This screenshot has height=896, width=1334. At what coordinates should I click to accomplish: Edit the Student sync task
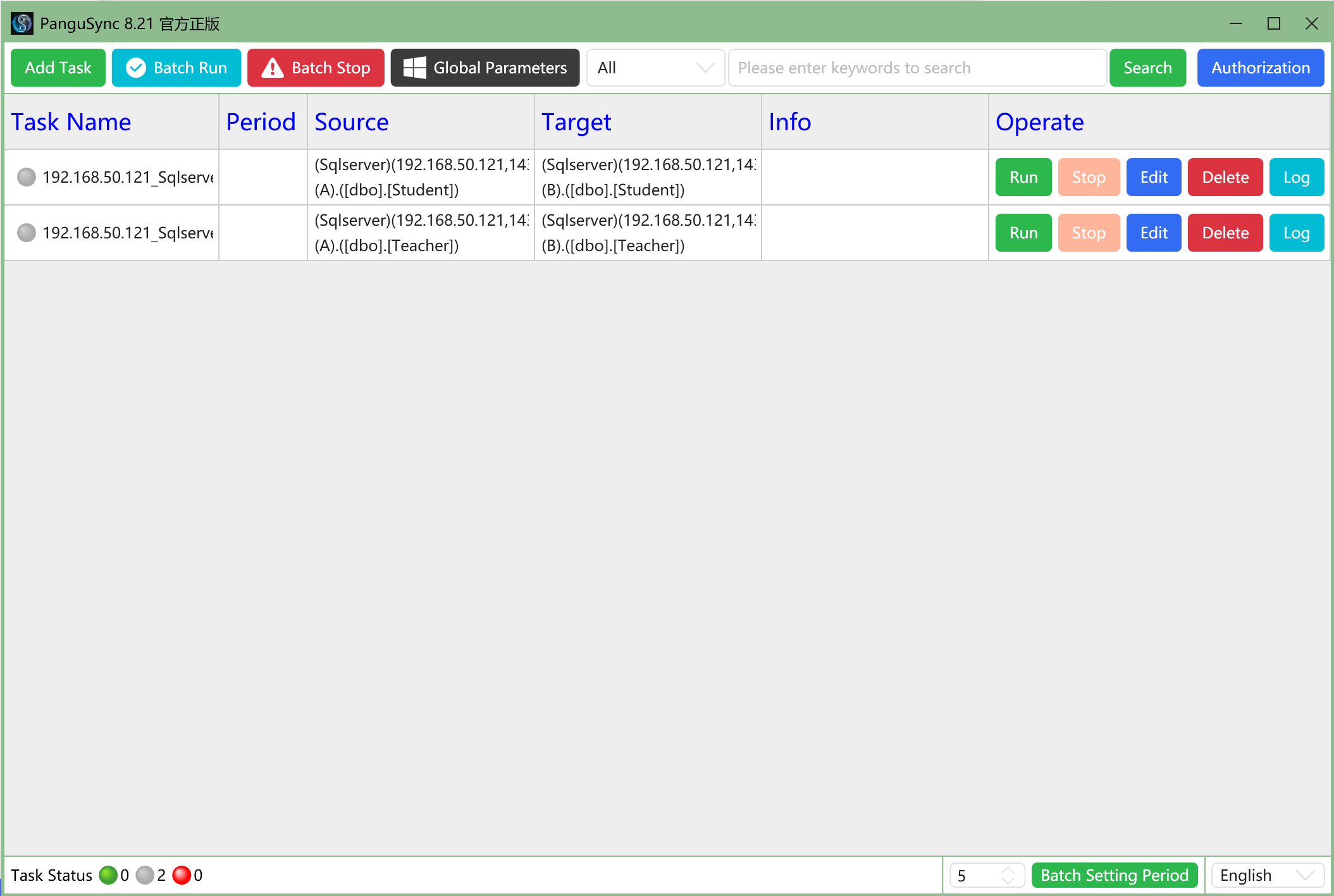pos(1154,177)
